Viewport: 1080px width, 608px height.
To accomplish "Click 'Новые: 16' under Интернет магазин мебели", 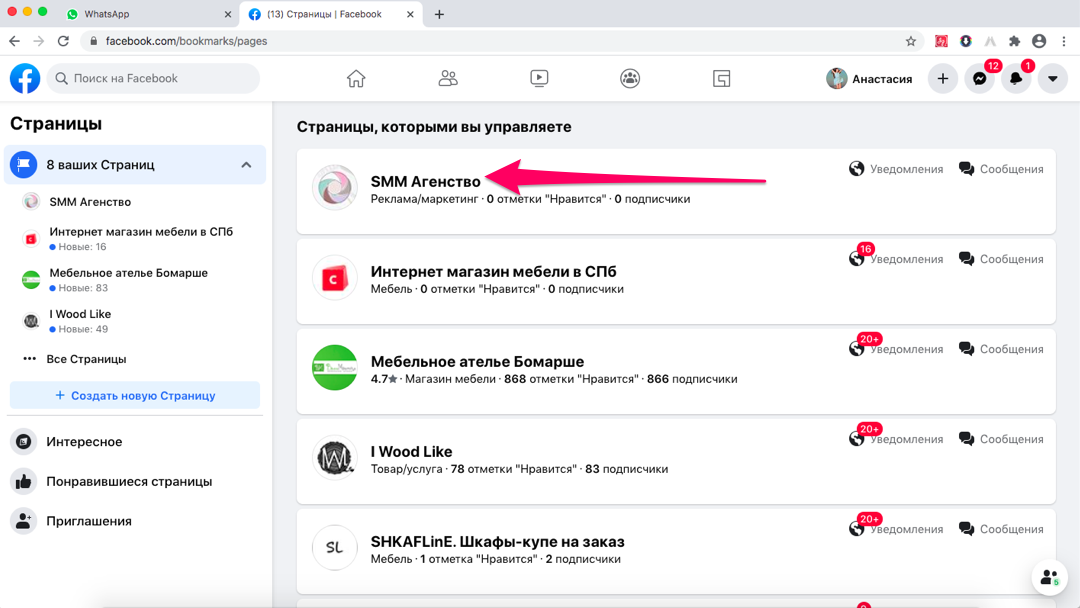I will coord(82,247).
